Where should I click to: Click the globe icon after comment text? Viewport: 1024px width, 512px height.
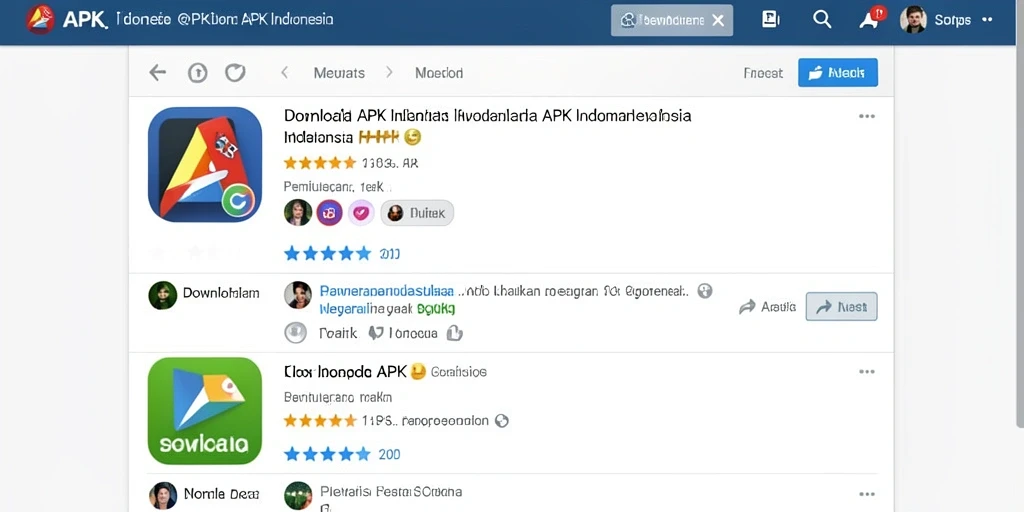point(705,291)
